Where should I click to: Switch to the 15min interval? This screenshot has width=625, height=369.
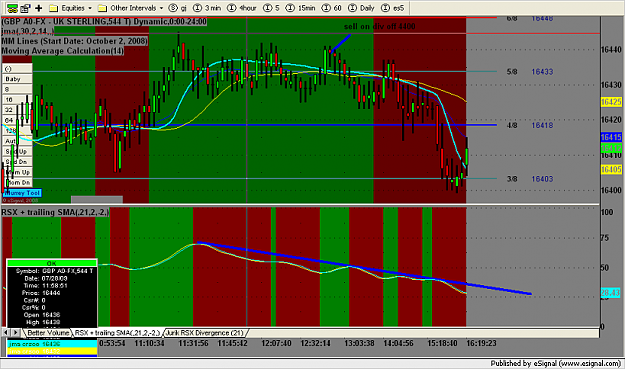tap(301, 8)
